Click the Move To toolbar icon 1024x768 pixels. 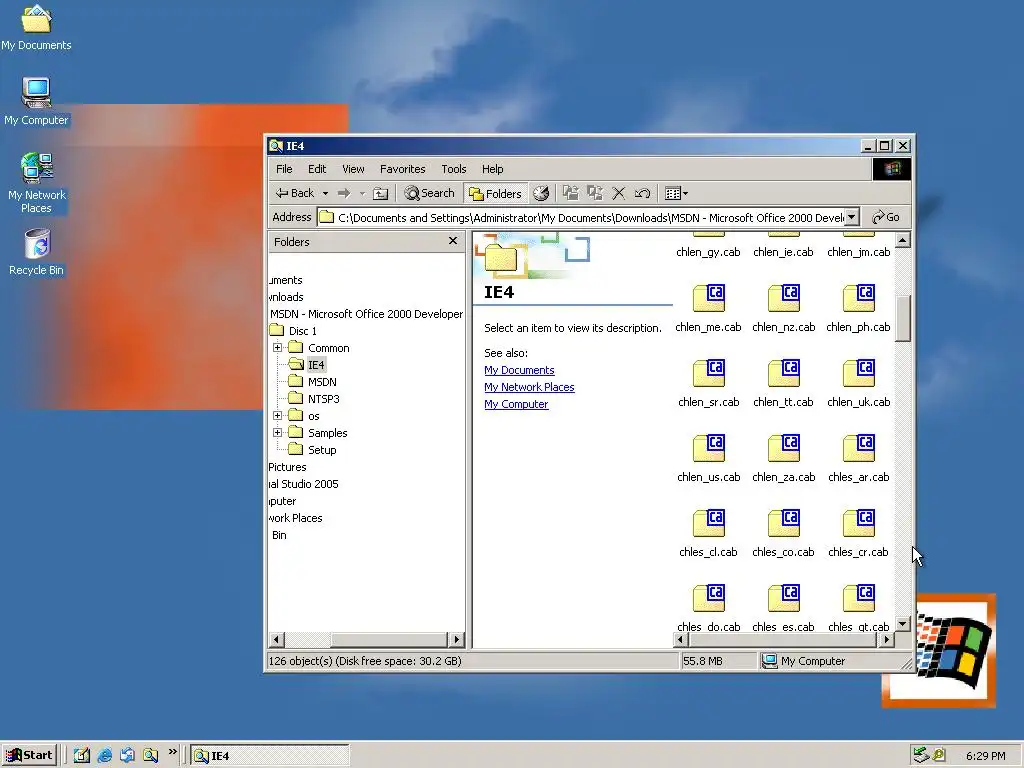click(571, 193)
